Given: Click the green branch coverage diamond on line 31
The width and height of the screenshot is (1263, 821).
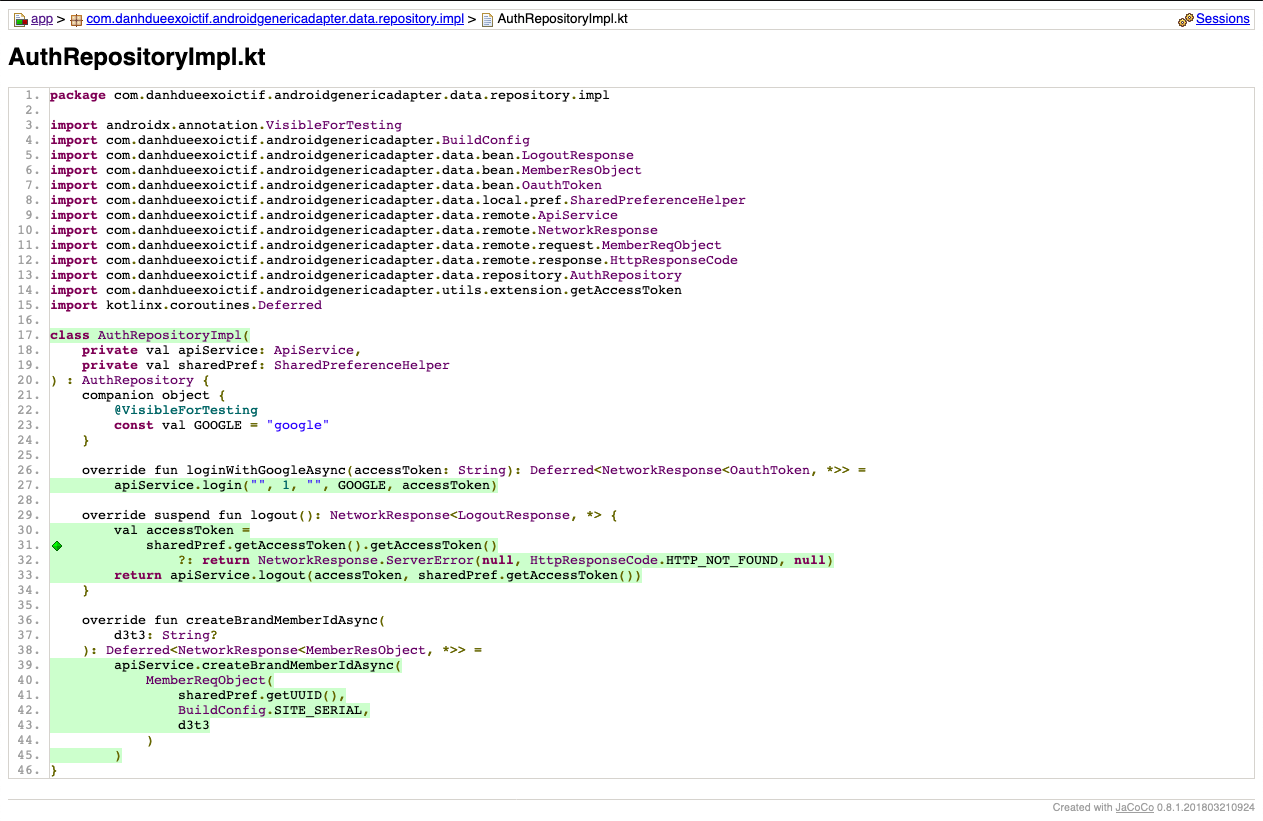Looking at the screenshot, I should pos(57,546).
